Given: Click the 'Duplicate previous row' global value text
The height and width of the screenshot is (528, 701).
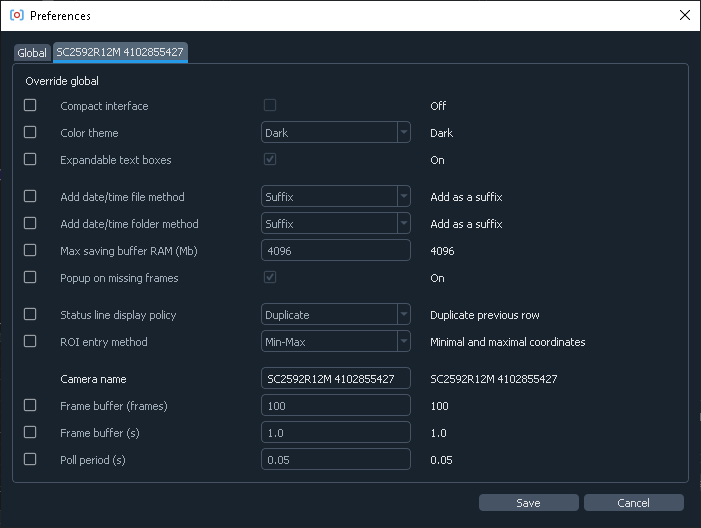Looking at the screenshot, I should point(485,315).
